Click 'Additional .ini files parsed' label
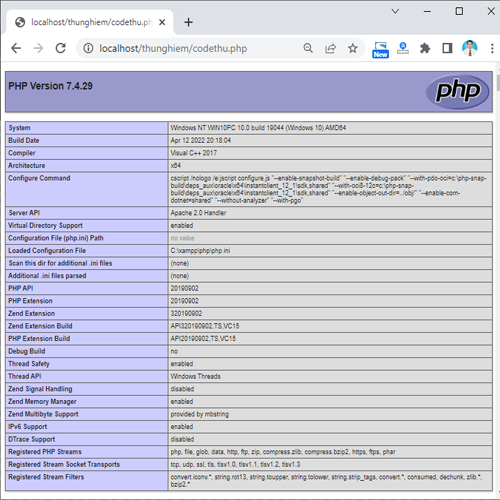500x500 pixels. [x=47, y=276]
